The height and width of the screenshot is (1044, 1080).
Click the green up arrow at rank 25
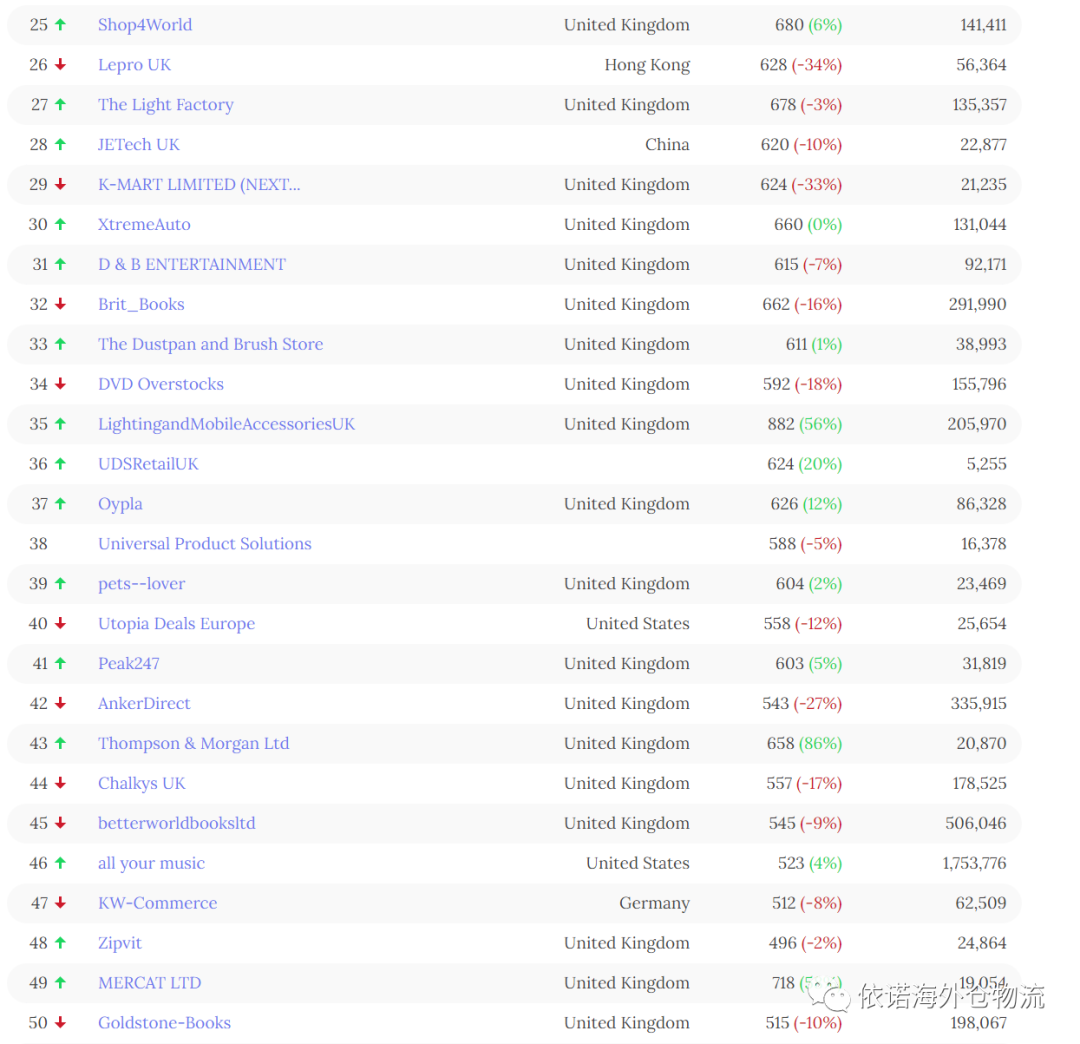[x=61, y=25]
